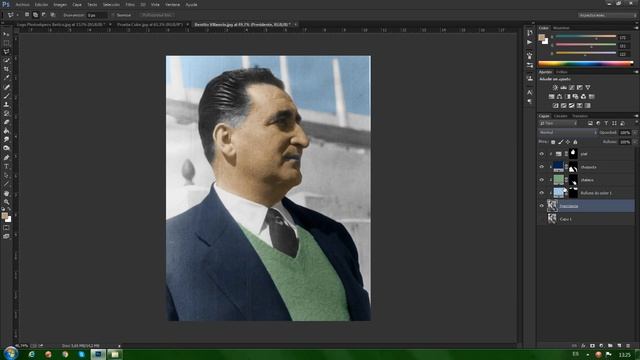Select the Smudge tool
This screenshot has width=640, height=360.
click(6, 140)
